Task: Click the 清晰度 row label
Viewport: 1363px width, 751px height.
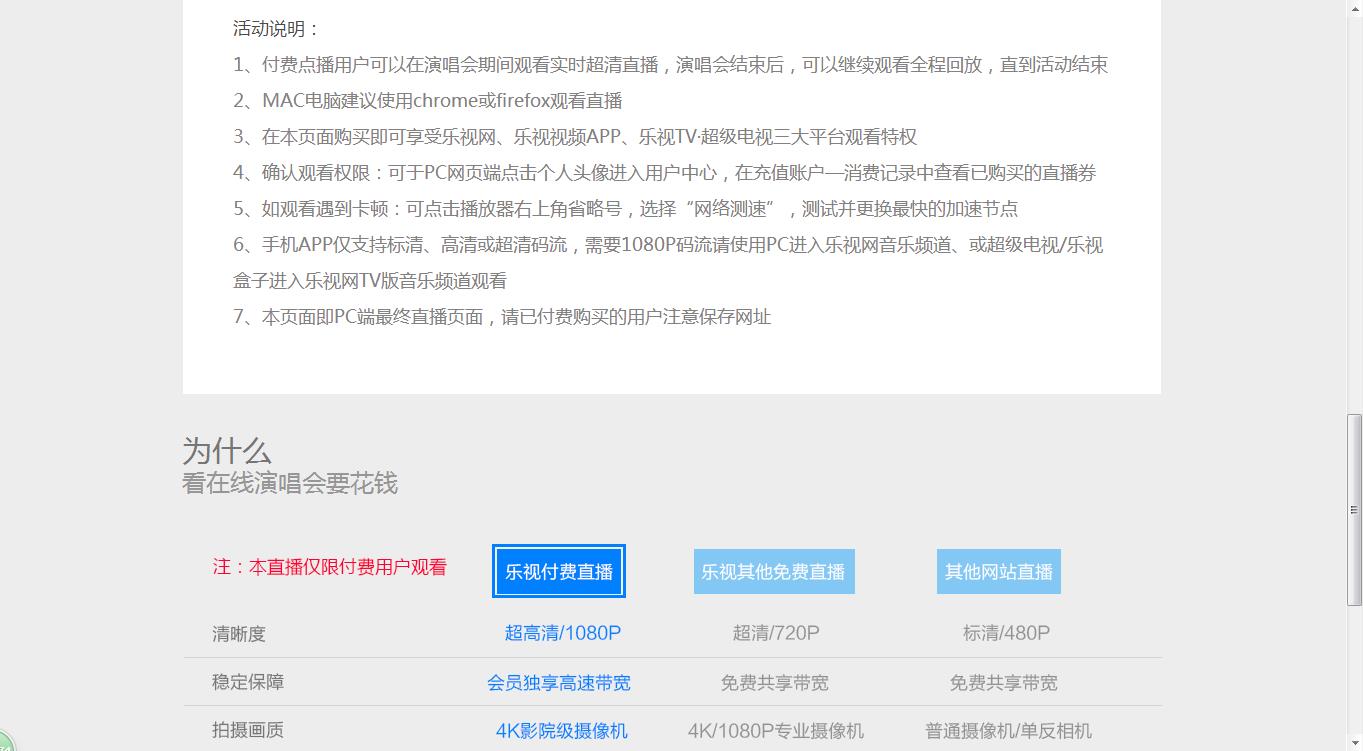Action: [239, 634]
